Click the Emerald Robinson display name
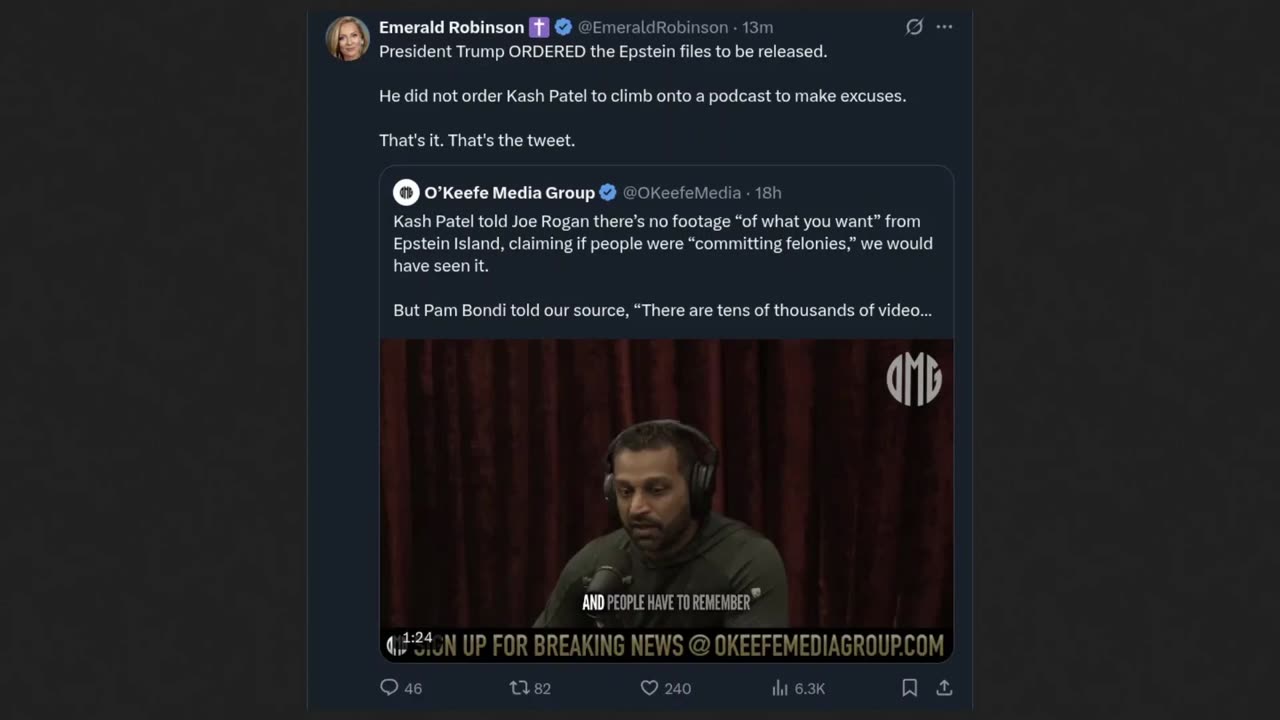Viewport: 1280px width, 720px height. tap(451, 27)
